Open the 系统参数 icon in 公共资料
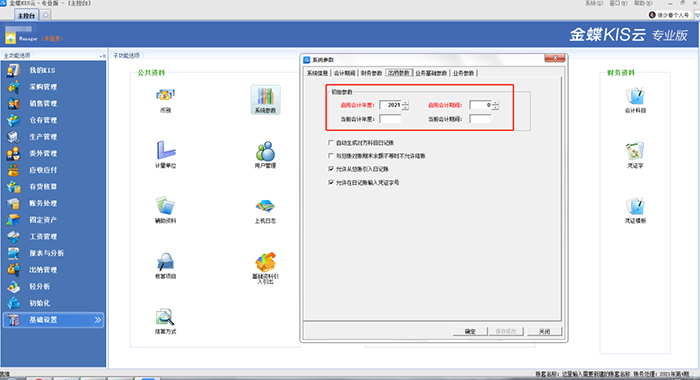This screenshot has height=380, width=700. point(265,100)
